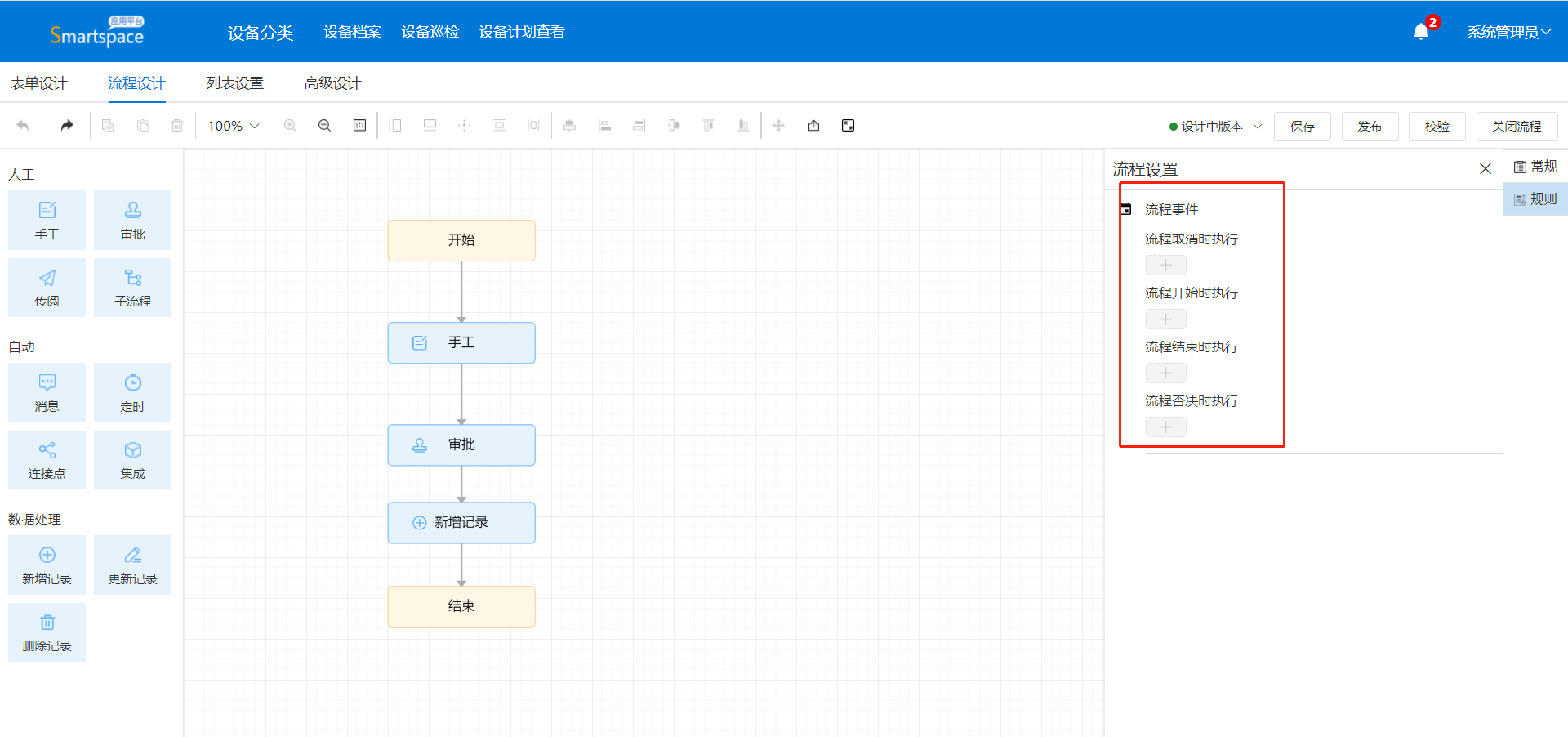Click the 校验 validate button
Viewport: 1568px width, 737px height.
1437,127
